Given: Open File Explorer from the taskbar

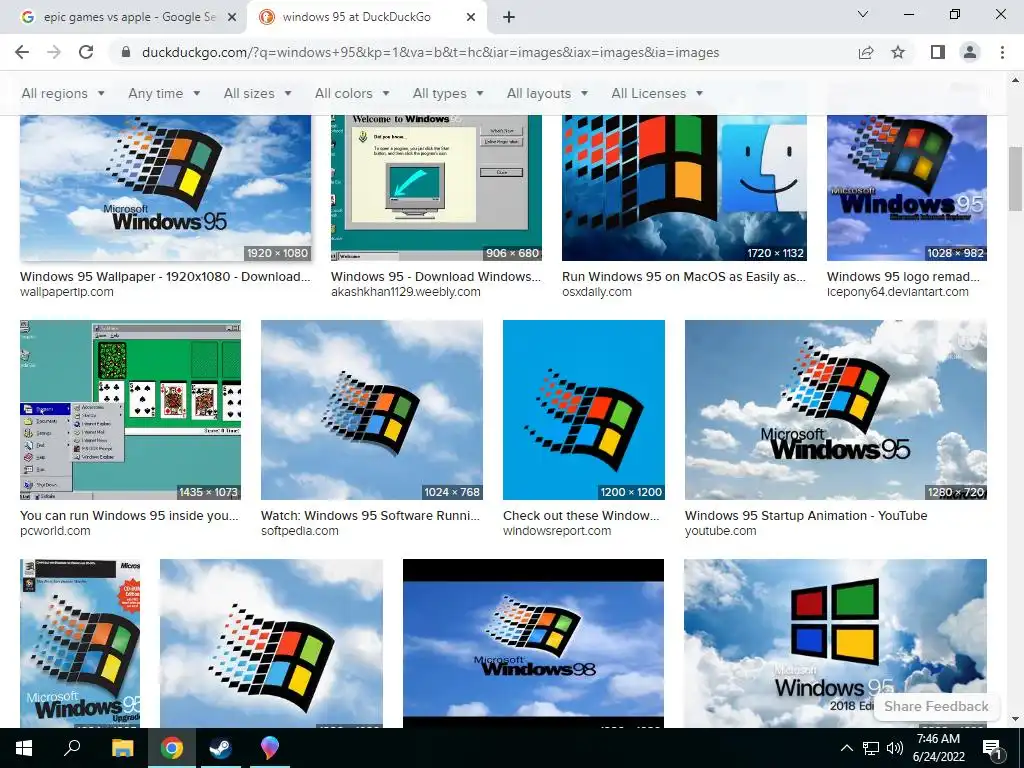Looking at the screenshot, I should pos(122,748).
